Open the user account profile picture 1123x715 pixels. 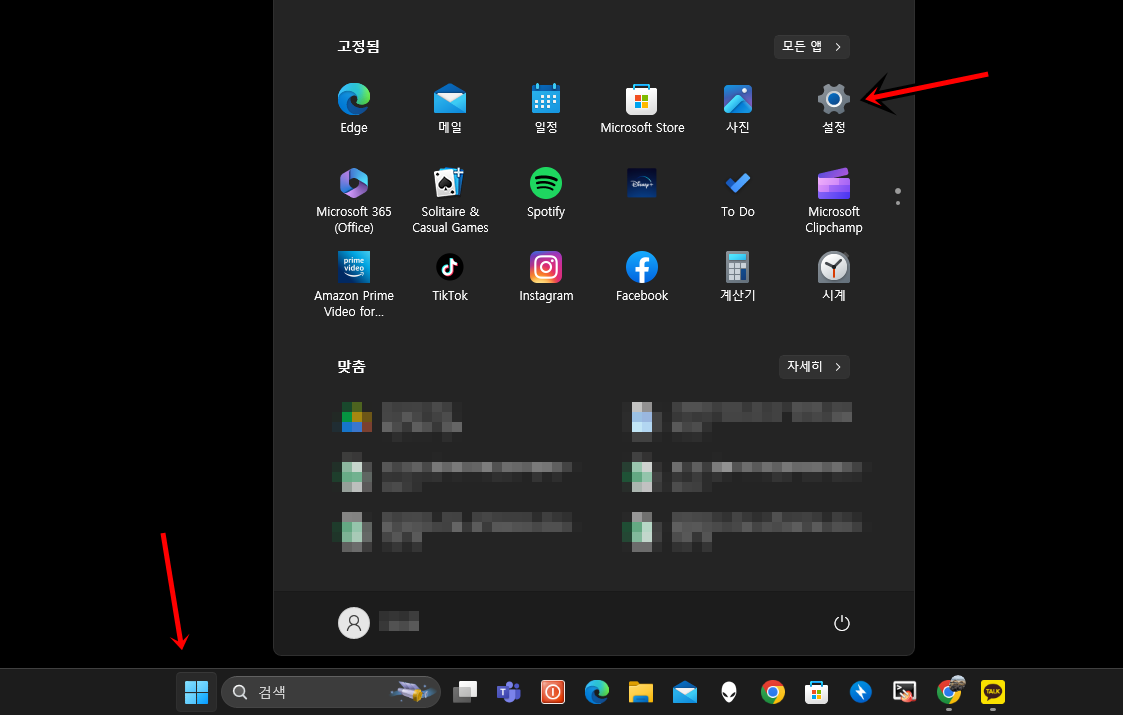[354, 623]
